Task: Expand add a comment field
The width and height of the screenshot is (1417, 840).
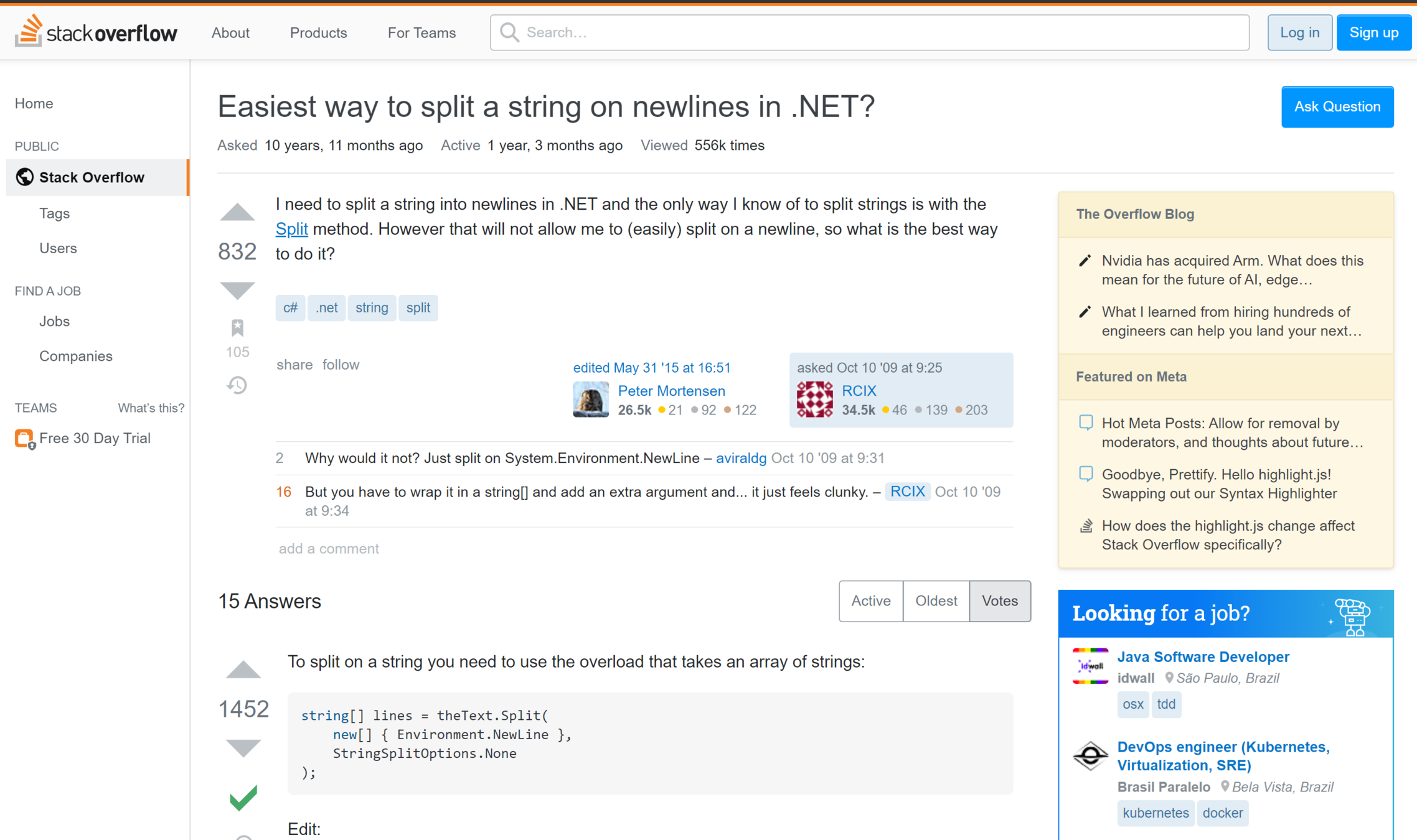Action: click(x=329, y=549)
